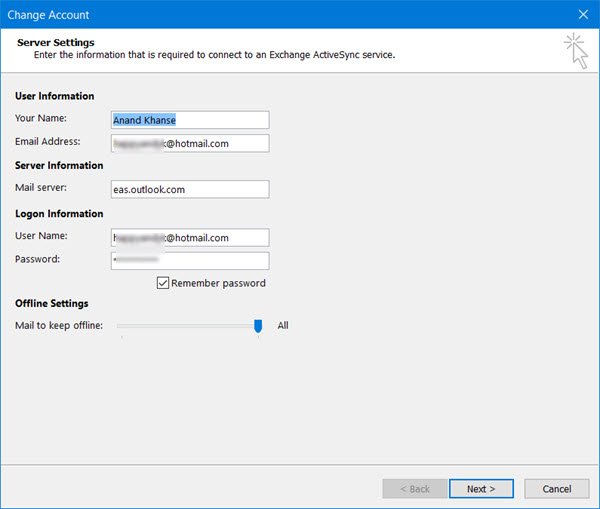Focus the Password field

click(x=190, y=261)
